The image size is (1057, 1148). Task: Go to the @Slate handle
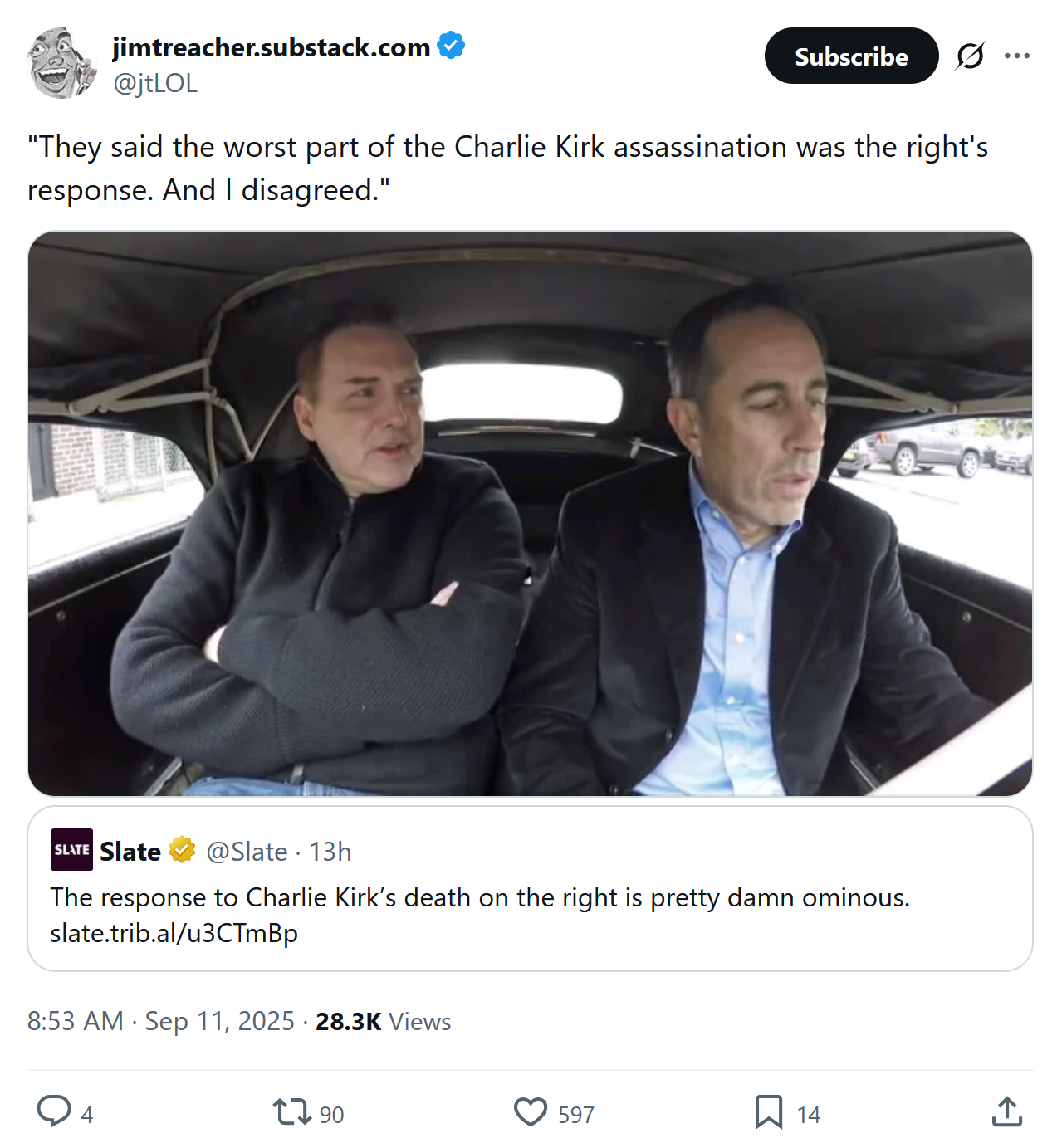(247, 852)
